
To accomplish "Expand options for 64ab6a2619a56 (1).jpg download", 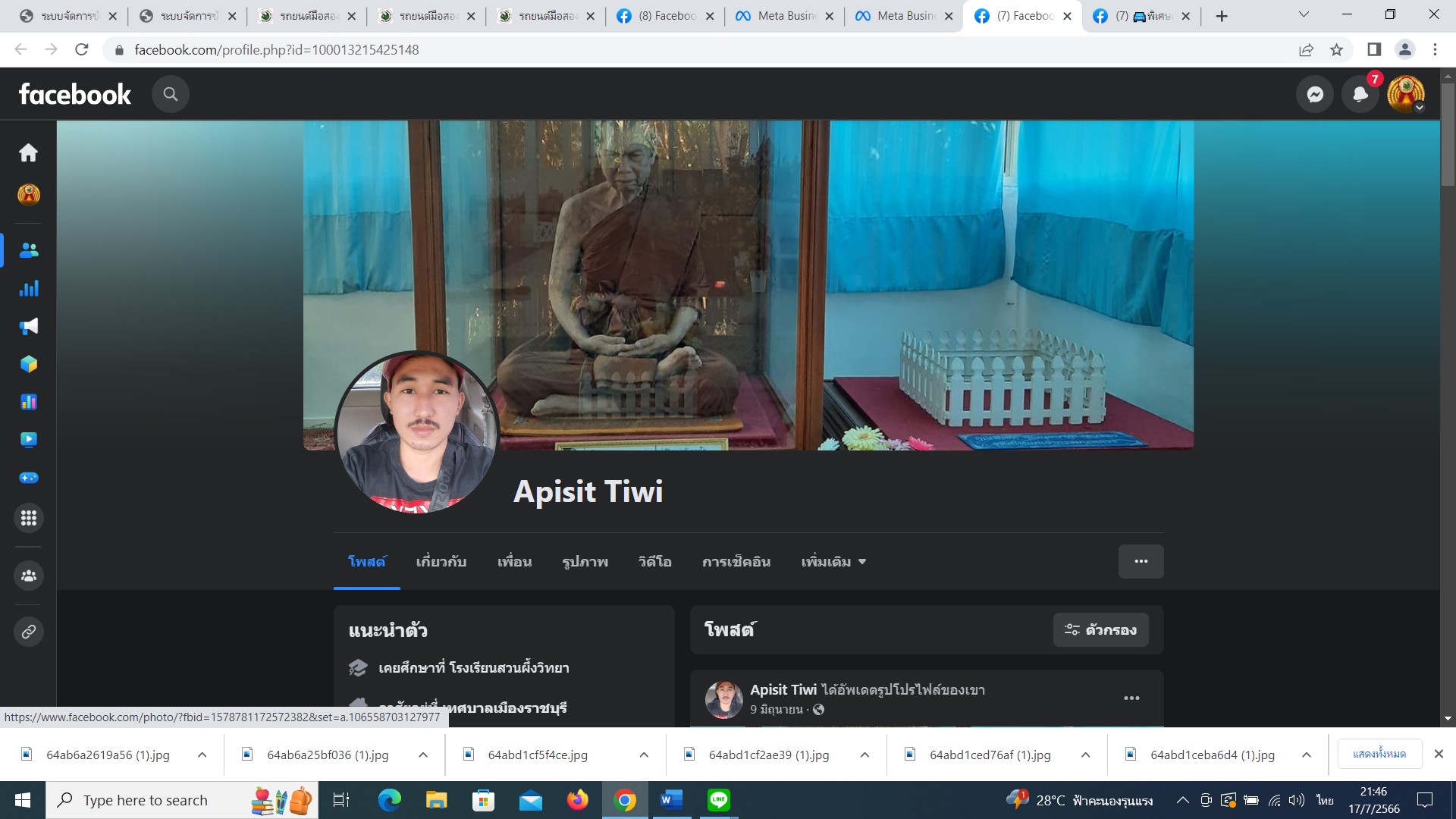I will 202,755.
